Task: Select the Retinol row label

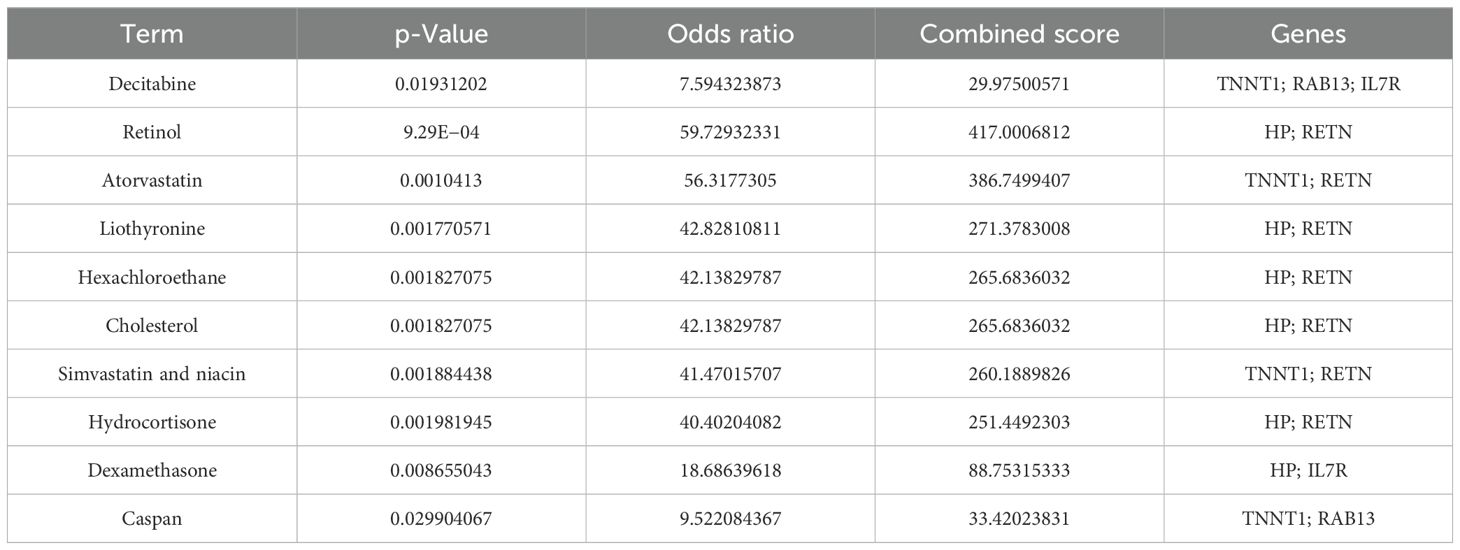Action: pyautogui.click(x=152, y=132)
